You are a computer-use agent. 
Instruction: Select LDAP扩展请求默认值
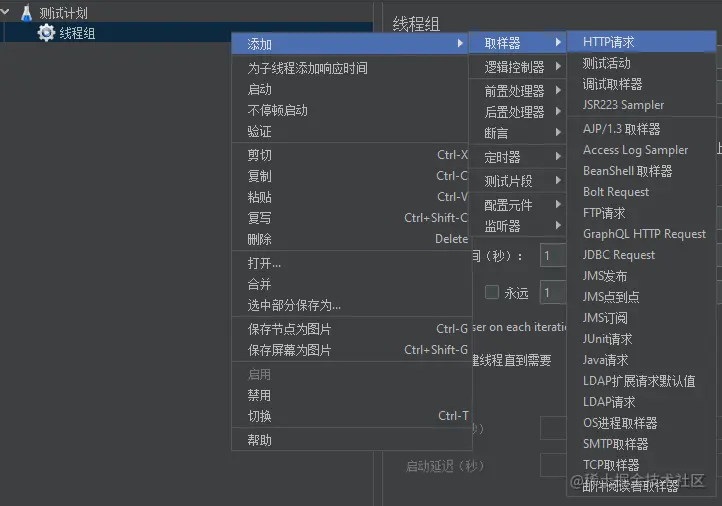(641, 381)
